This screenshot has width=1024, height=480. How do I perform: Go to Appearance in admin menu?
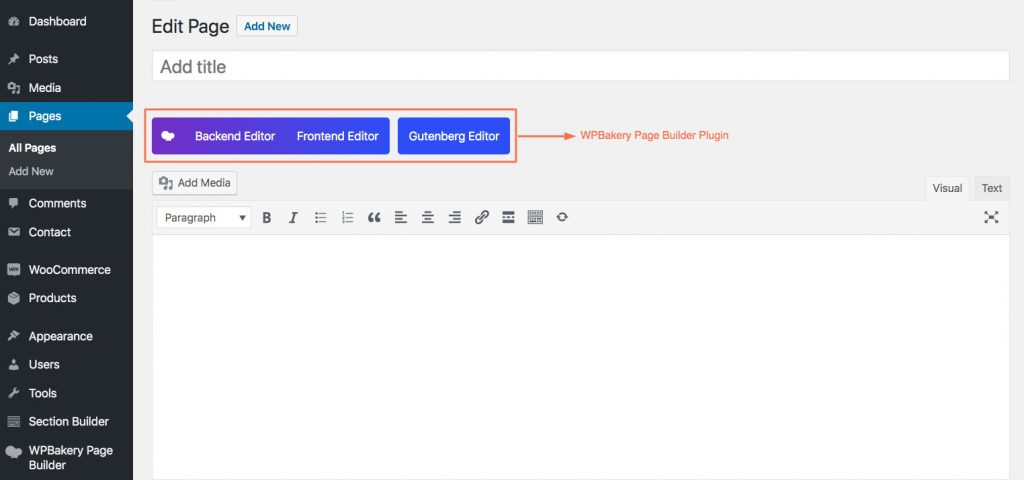60,336
